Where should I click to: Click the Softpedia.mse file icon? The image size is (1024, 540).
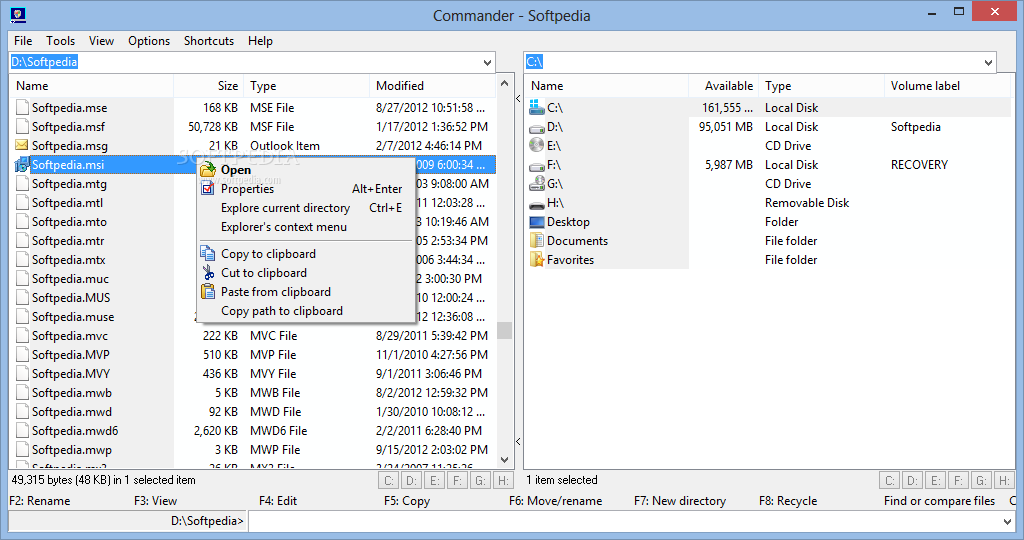pyautogui.click(x=22, y=107)
